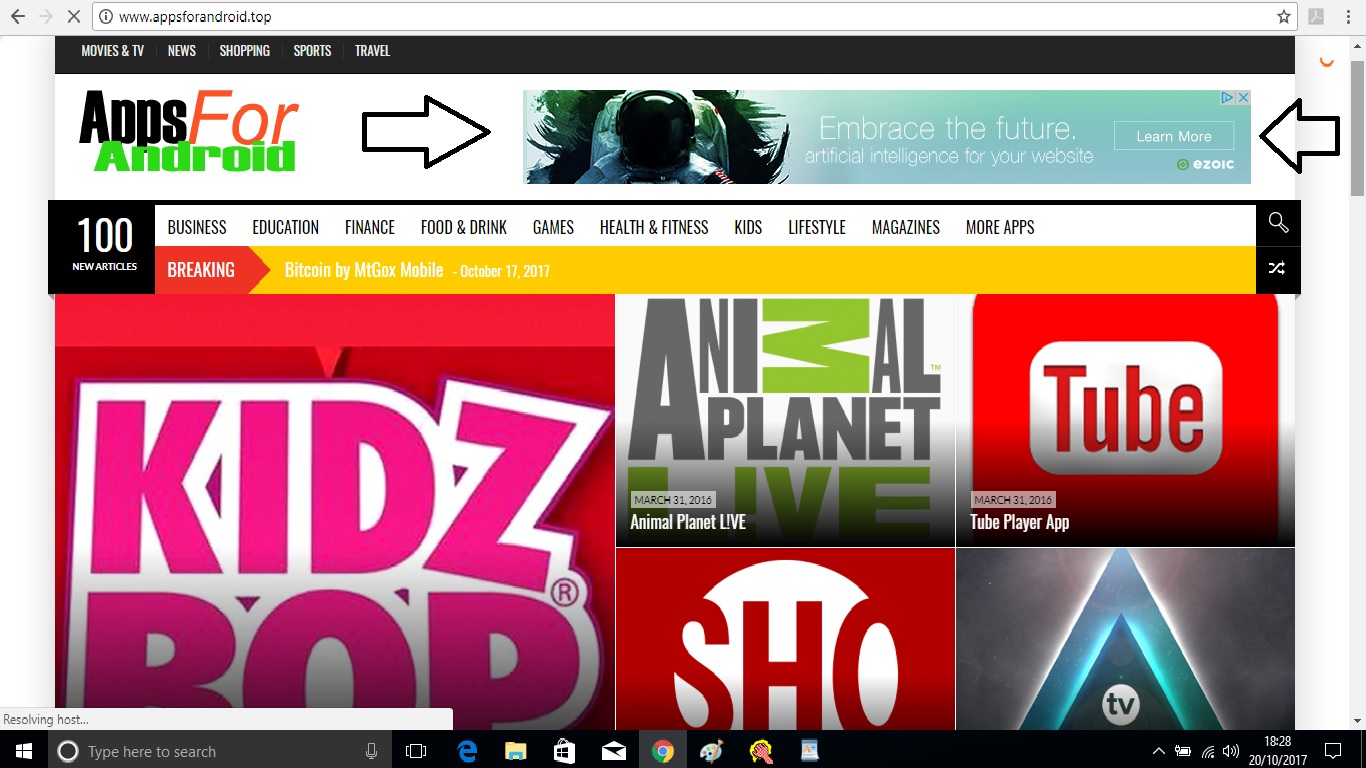Open the Travel category
The image size is (1366, 768).
click(372, 51)
